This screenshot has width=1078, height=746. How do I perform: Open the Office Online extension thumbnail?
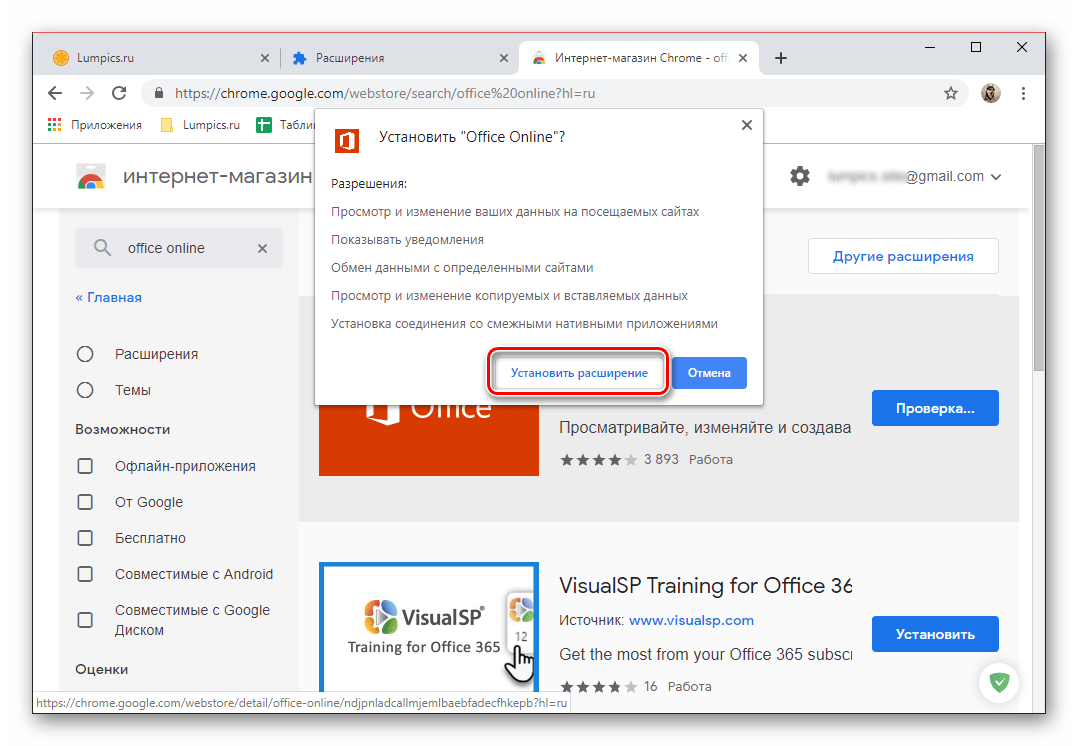click(429, 440)
